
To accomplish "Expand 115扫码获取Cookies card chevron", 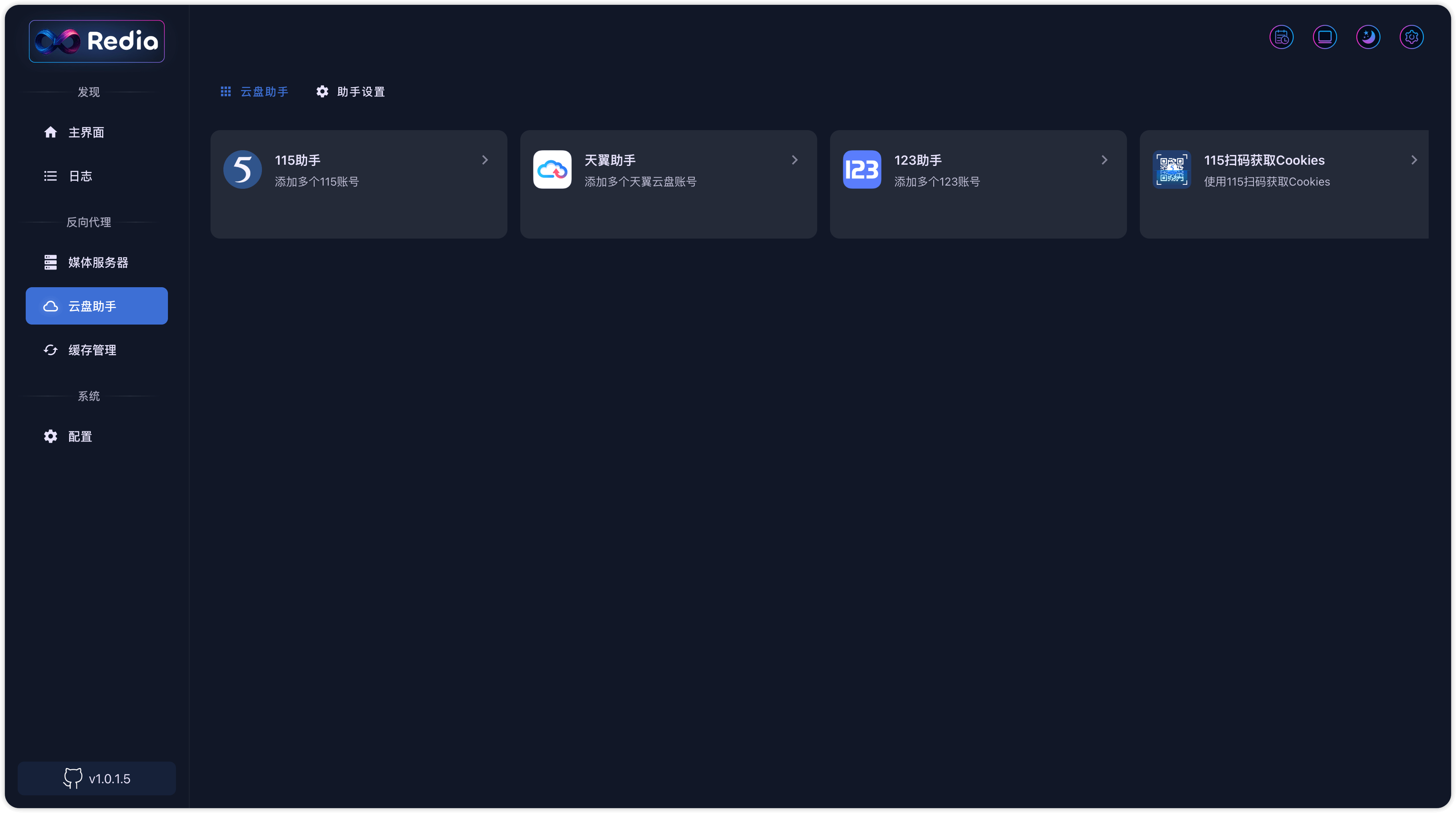I will click(x=1414, y=160).
